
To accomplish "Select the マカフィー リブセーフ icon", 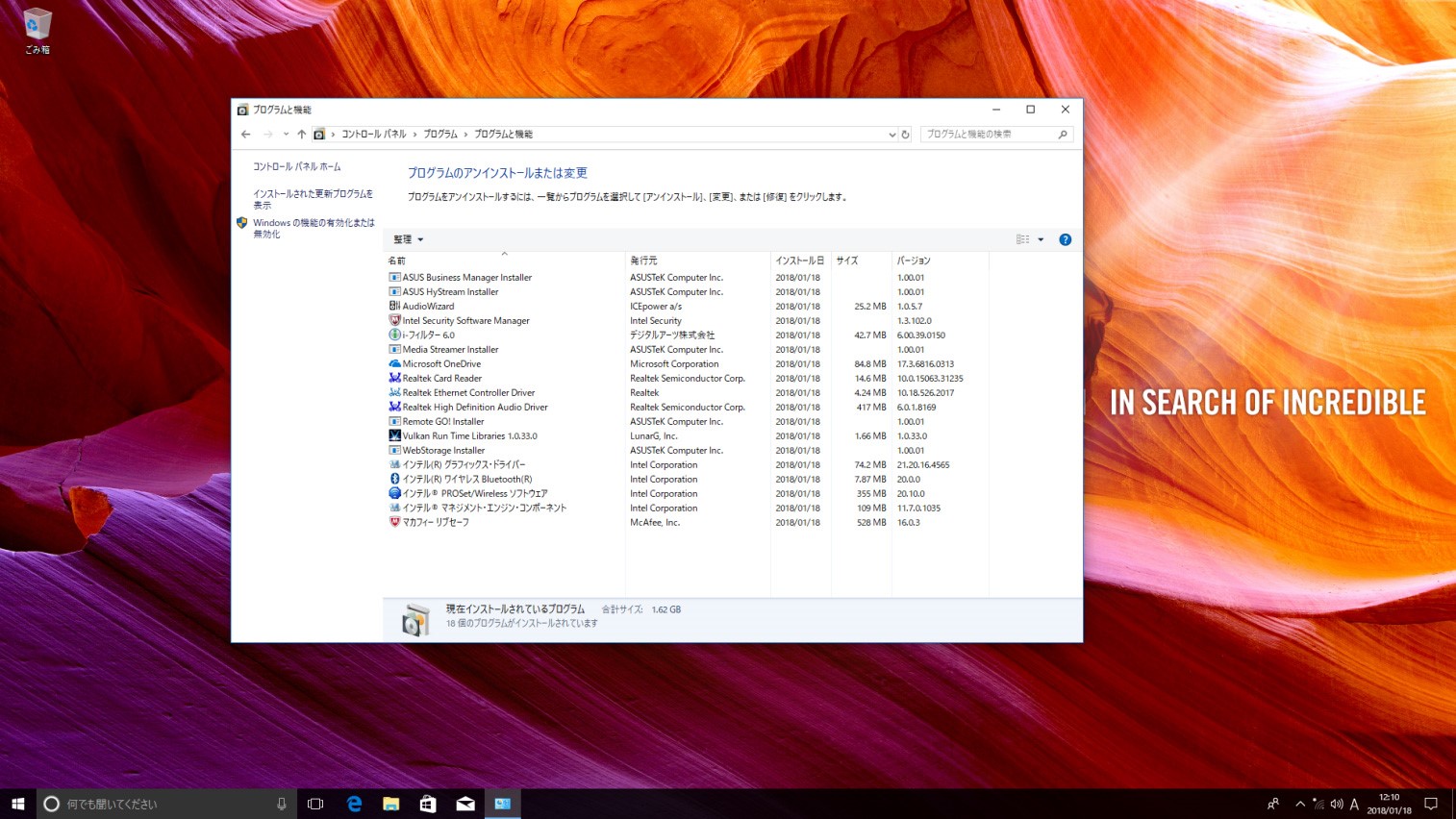I will 394,522.
